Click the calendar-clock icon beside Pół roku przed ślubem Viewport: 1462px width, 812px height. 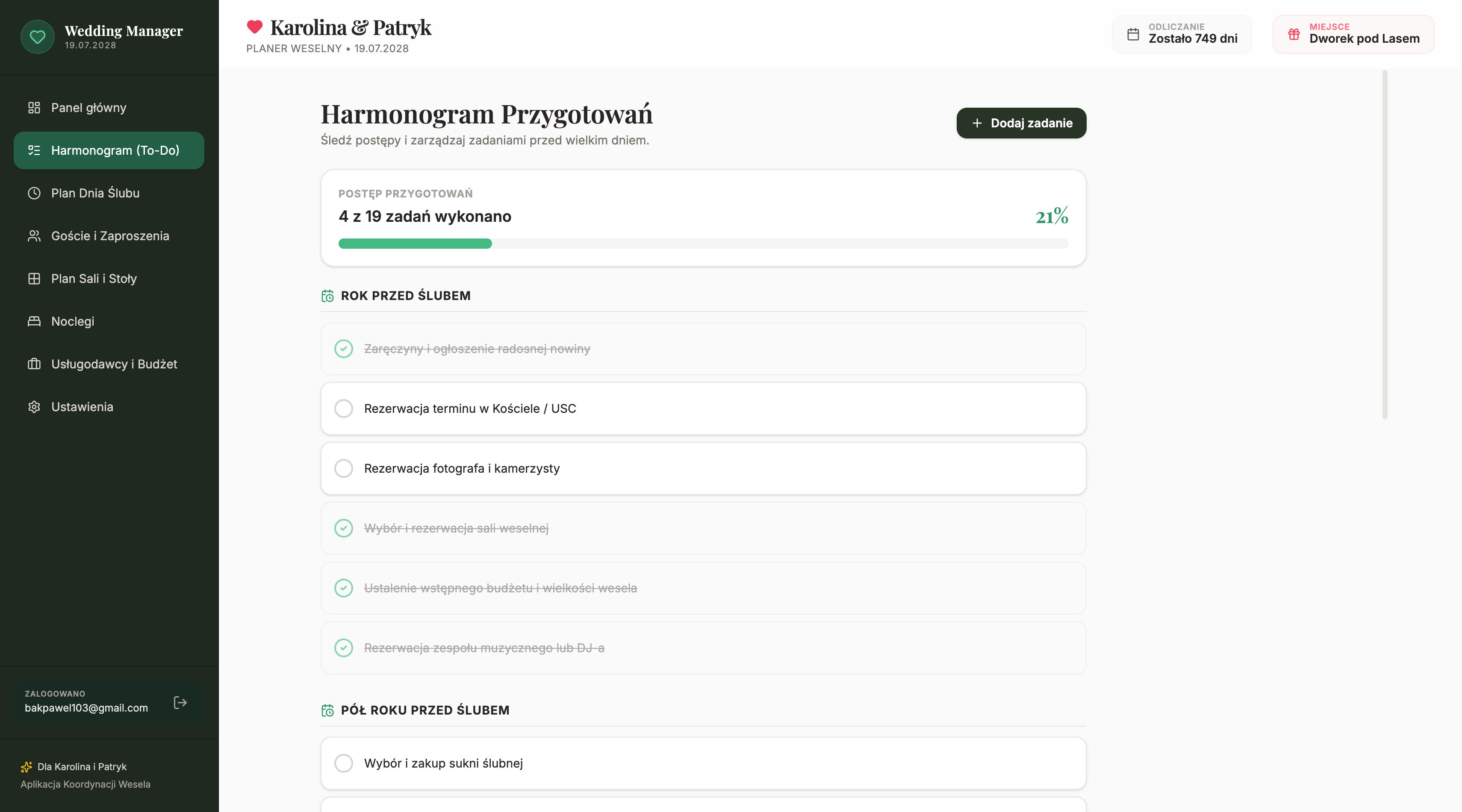327,710
